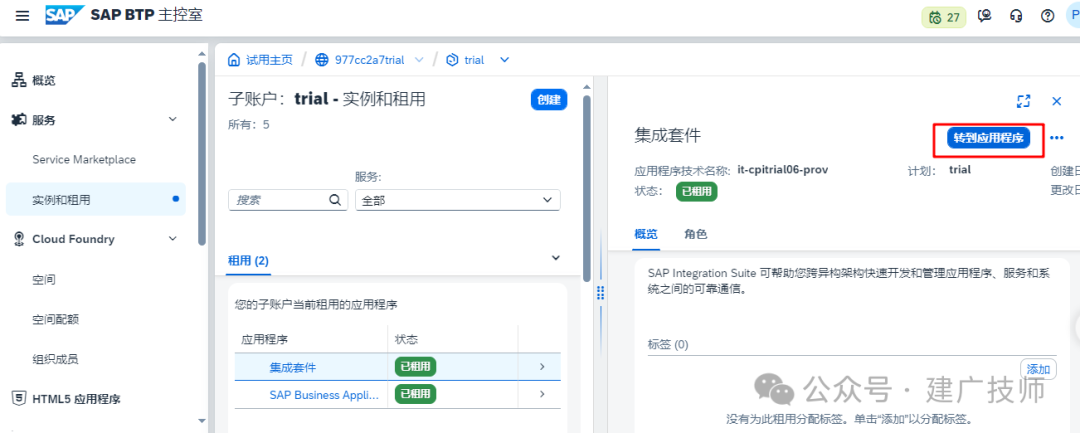Screen dimensions: 1080x433
Task: Switch to the 角色 tab
Action: (696, 234)
